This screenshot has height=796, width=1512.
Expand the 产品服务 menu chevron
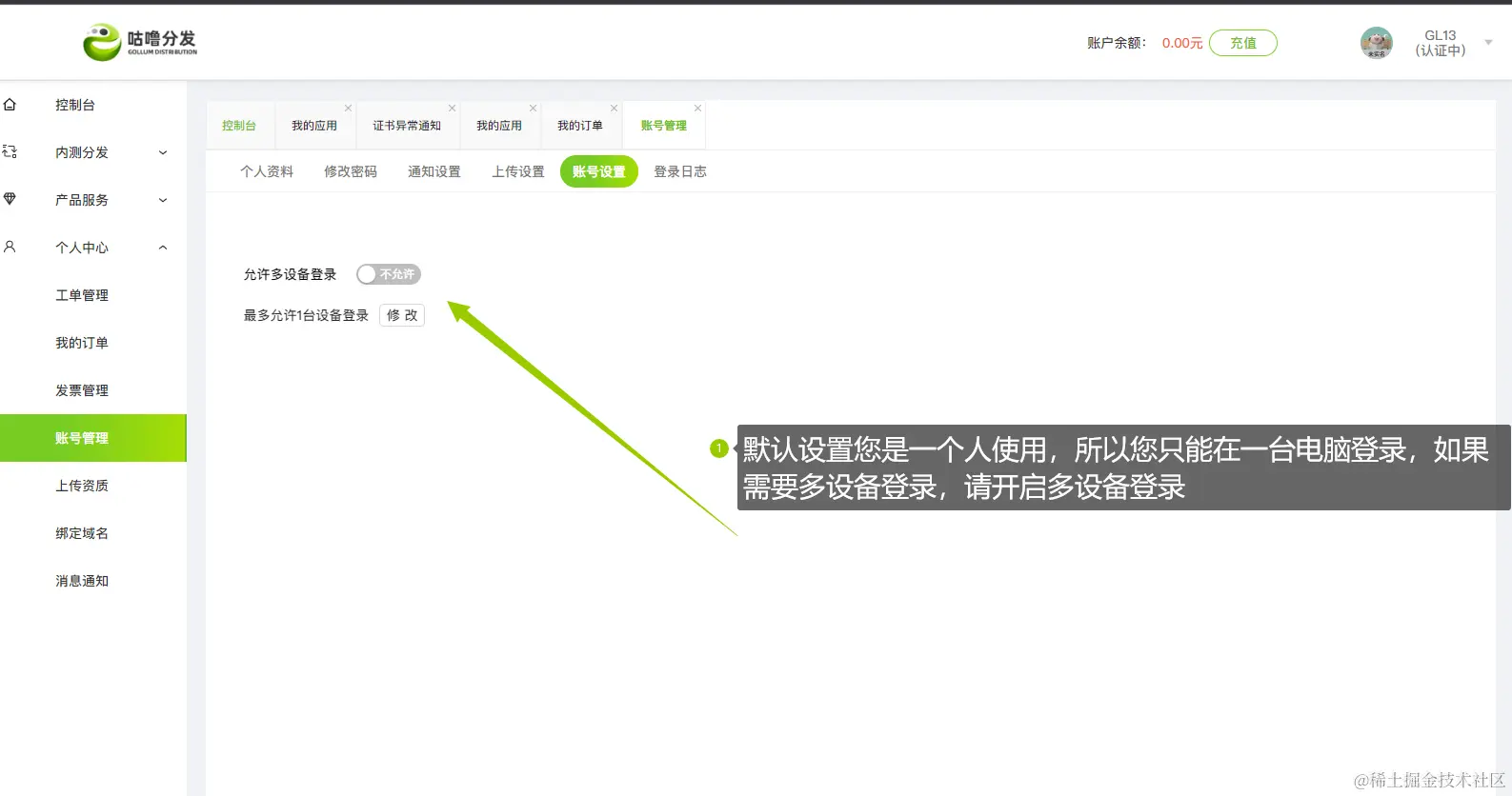point(163,200)
